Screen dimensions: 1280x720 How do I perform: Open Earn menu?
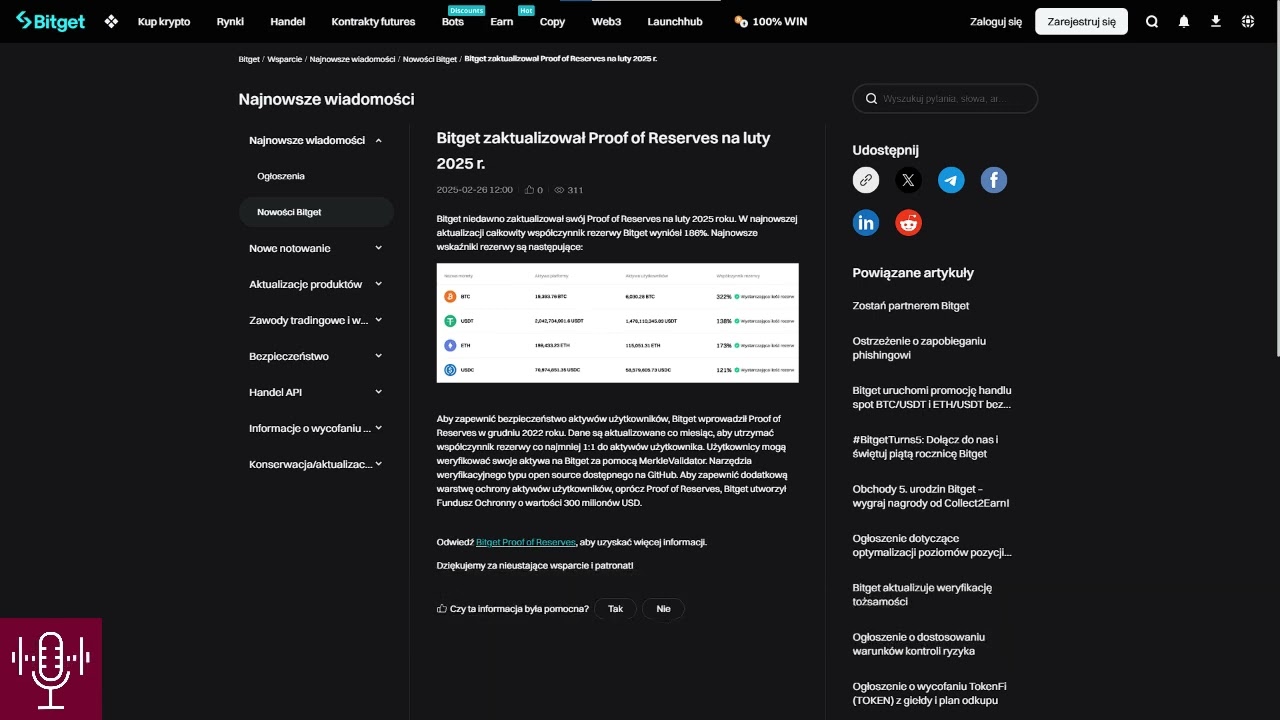coord(502,21)
